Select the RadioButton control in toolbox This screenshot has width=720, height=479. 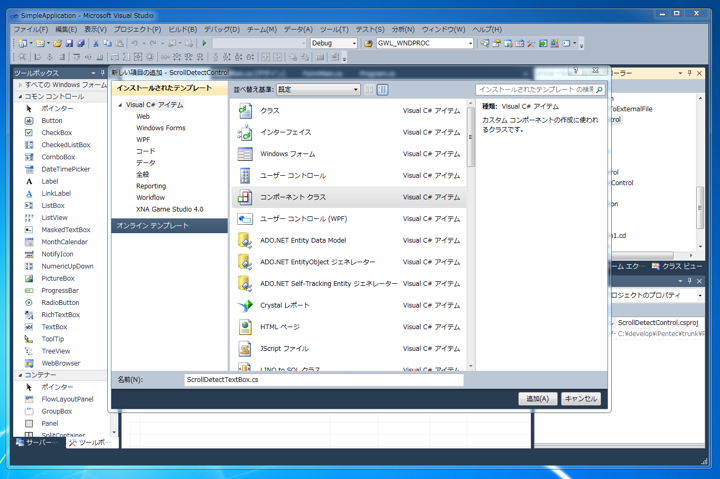[60, 303]
